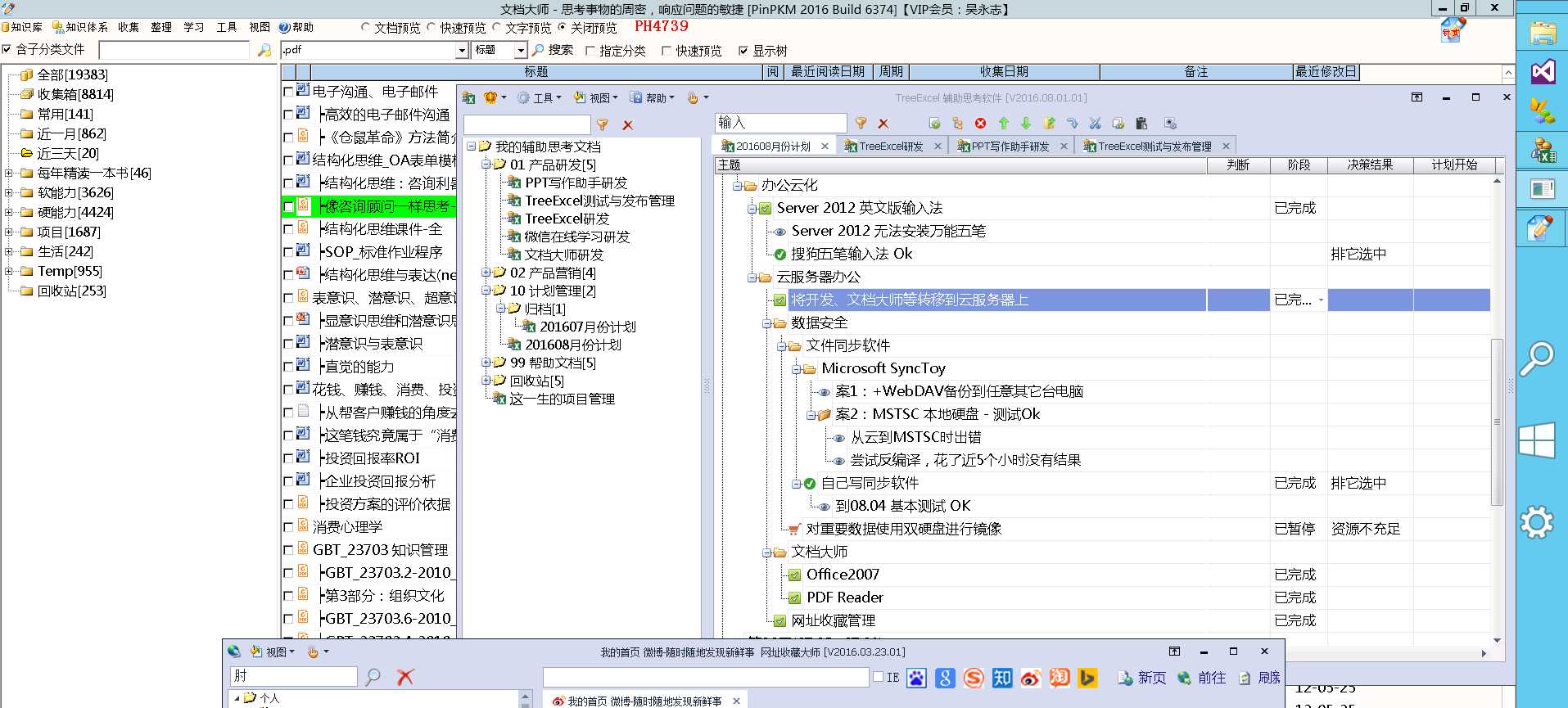Open 视图 in the bookmark window
The width and height of the screenshot is (1568, 708).
pos(273,652)
